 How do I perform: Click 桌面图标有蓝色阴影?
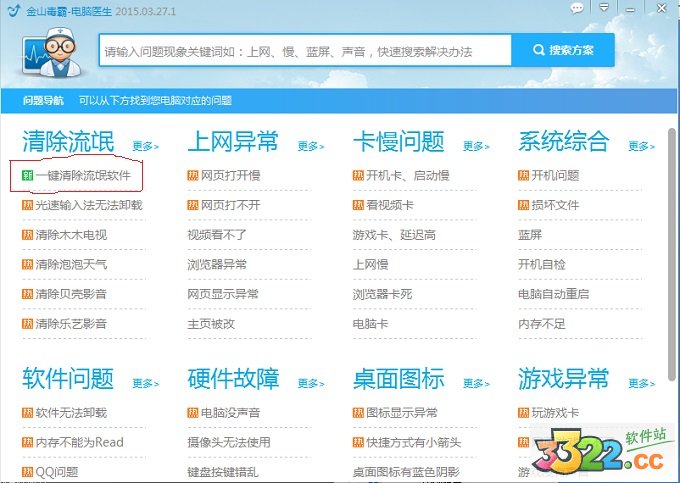406,472
